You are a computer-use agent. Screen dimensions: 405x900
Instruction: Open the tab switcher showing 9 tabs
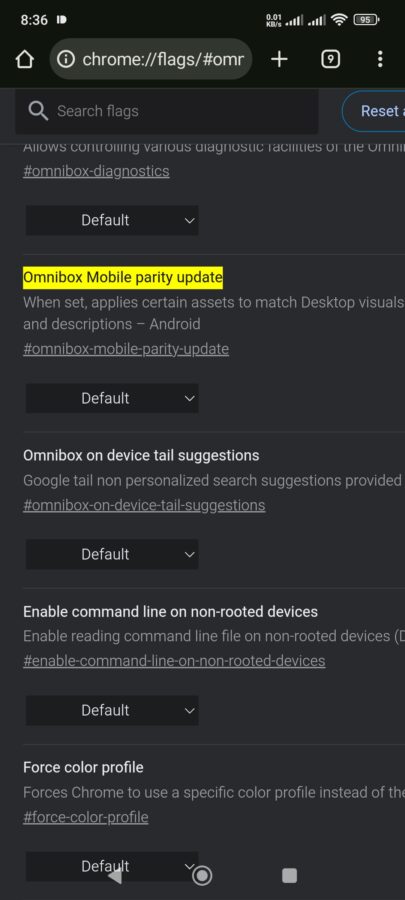pyautogui.click(x=330, y=59)
